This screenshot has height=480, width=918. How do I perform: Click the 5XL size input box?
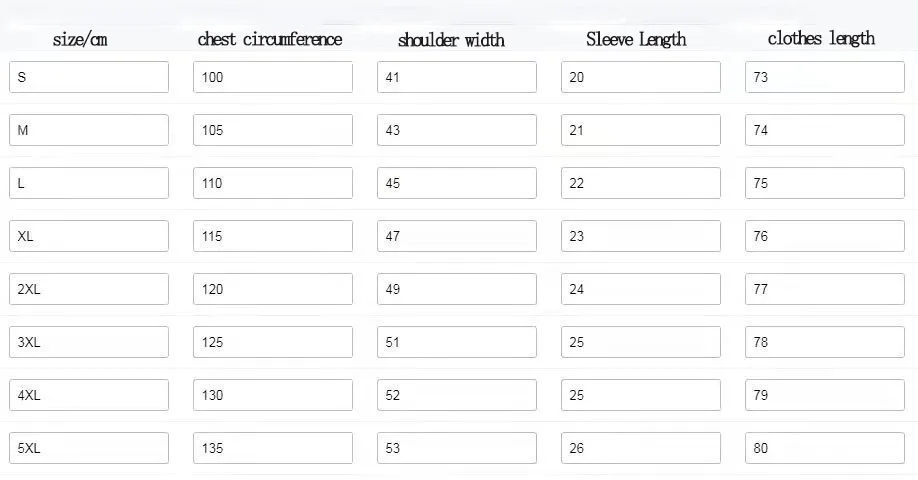click(89, 448)
